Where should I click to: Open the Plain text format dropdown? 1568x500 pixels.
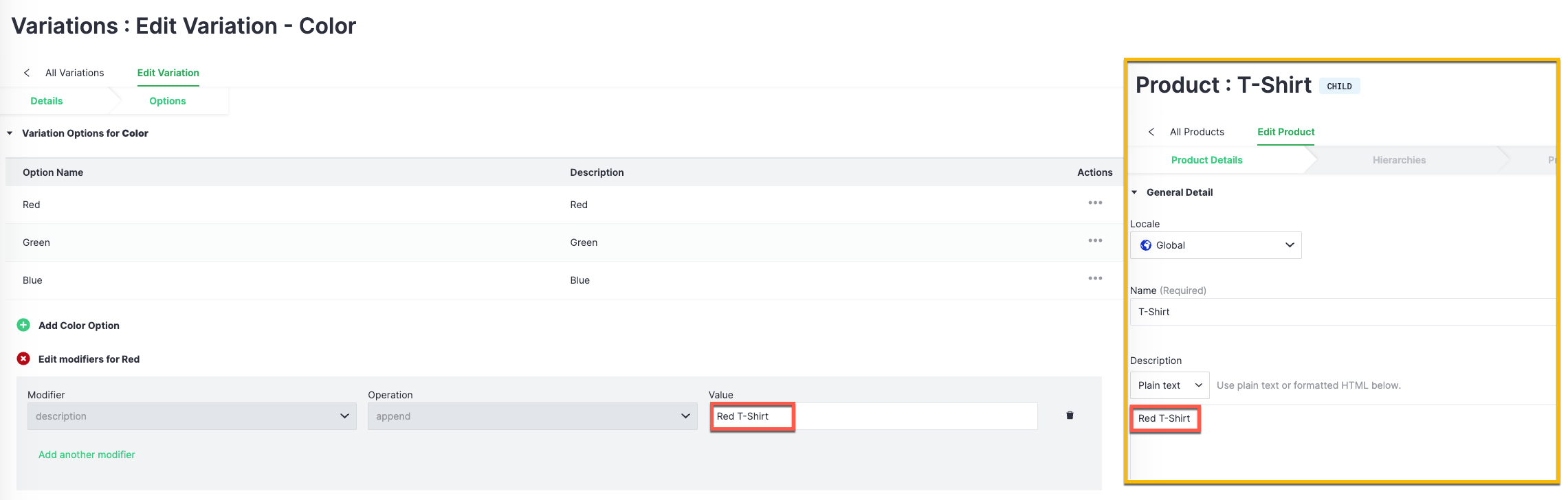pyautogui.click(x=1169, y=385)
